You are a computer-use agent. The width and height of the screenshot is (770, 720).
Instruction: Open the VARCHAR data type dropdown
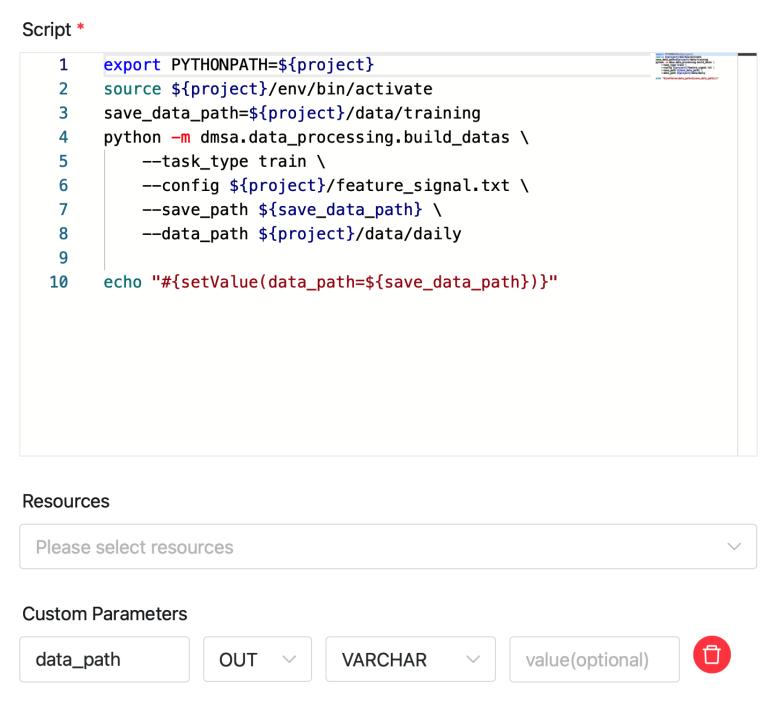click(410, 660)
